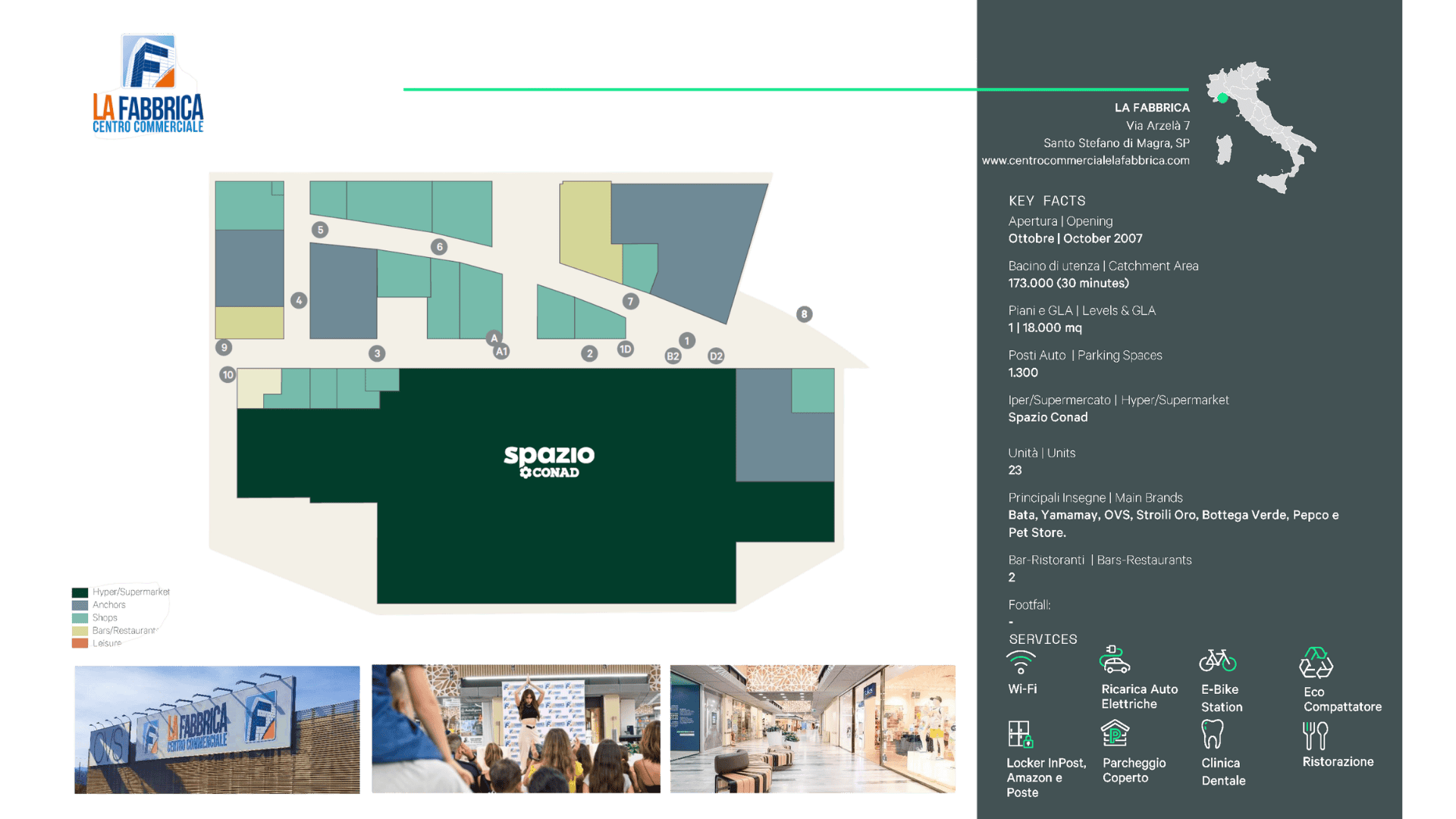Select map marker number 4

(x=299, y=300)
